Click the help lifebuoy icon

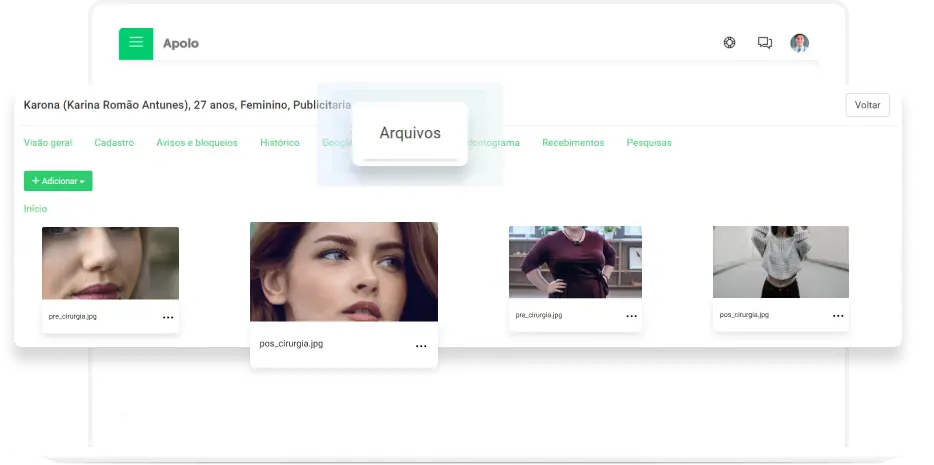click(729, 43)
